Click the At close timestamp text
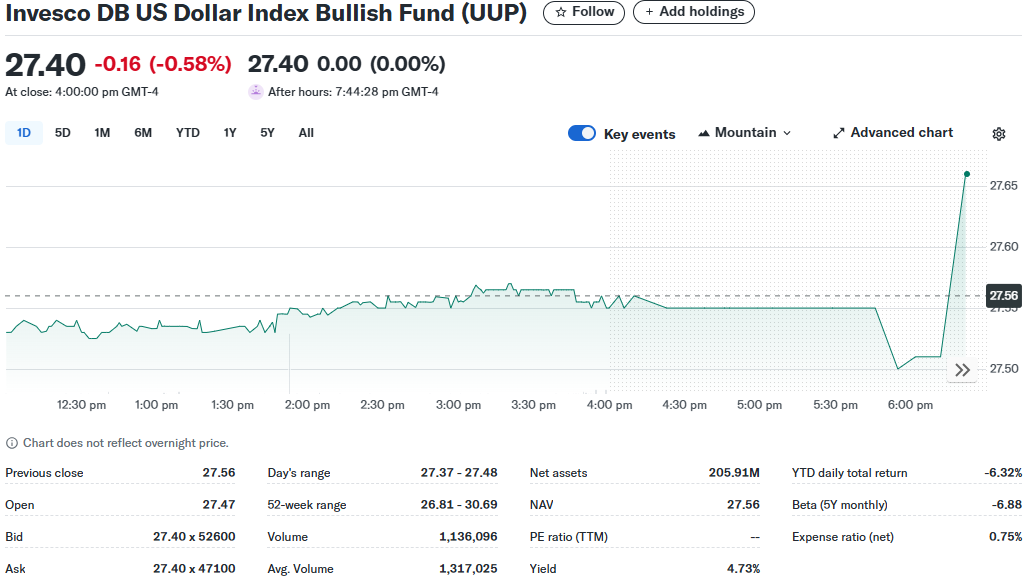Viewport: 1035px width, 579px height. (x=82, y=92)
